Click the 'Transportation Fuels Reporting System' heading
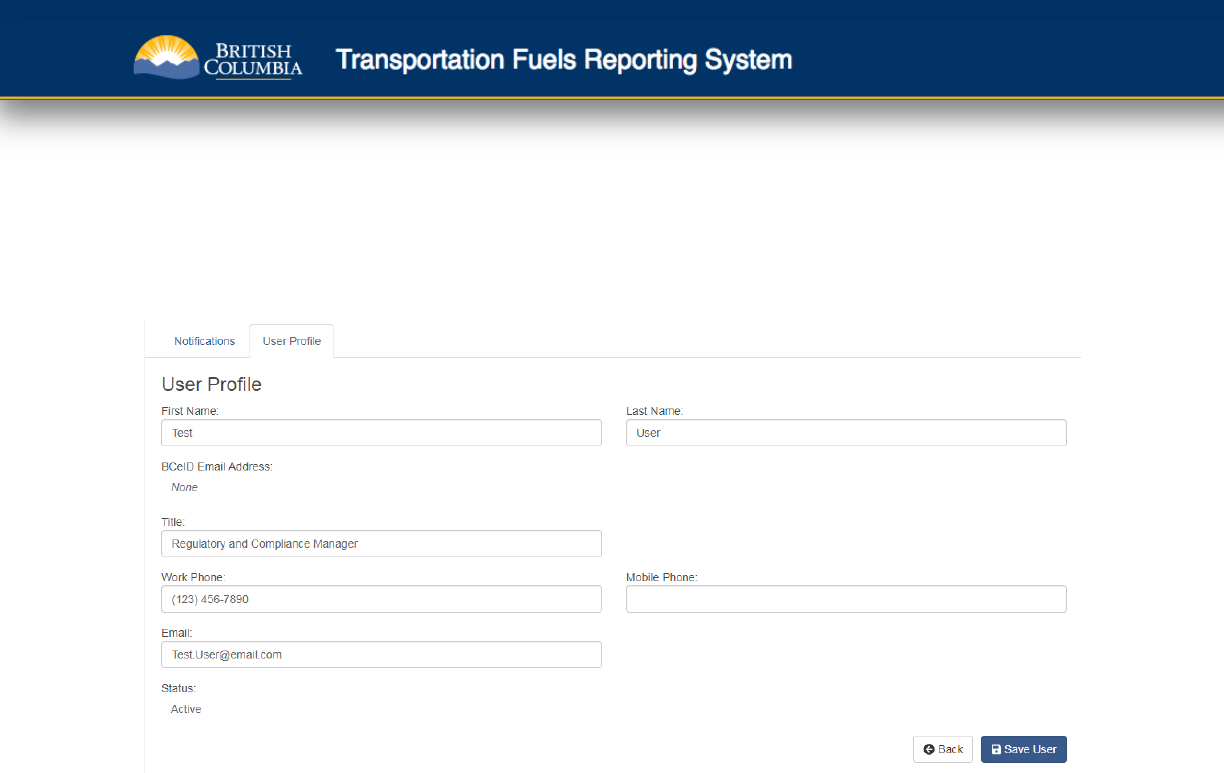 [564, 59]
